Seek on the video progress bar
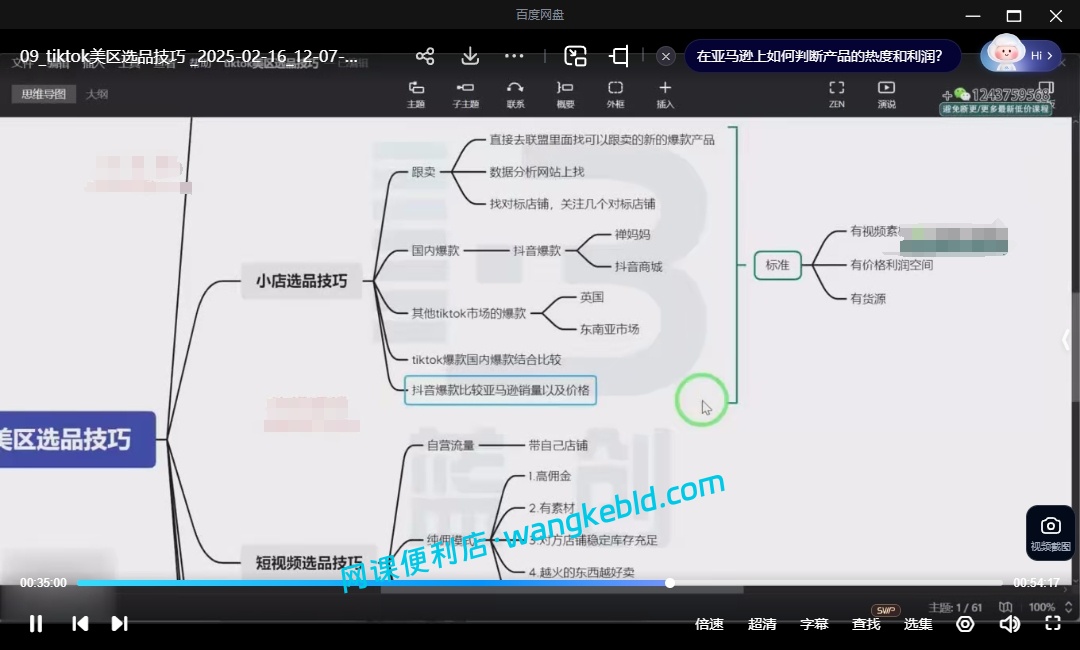The image size is (1080, 650). pos(540,583)
